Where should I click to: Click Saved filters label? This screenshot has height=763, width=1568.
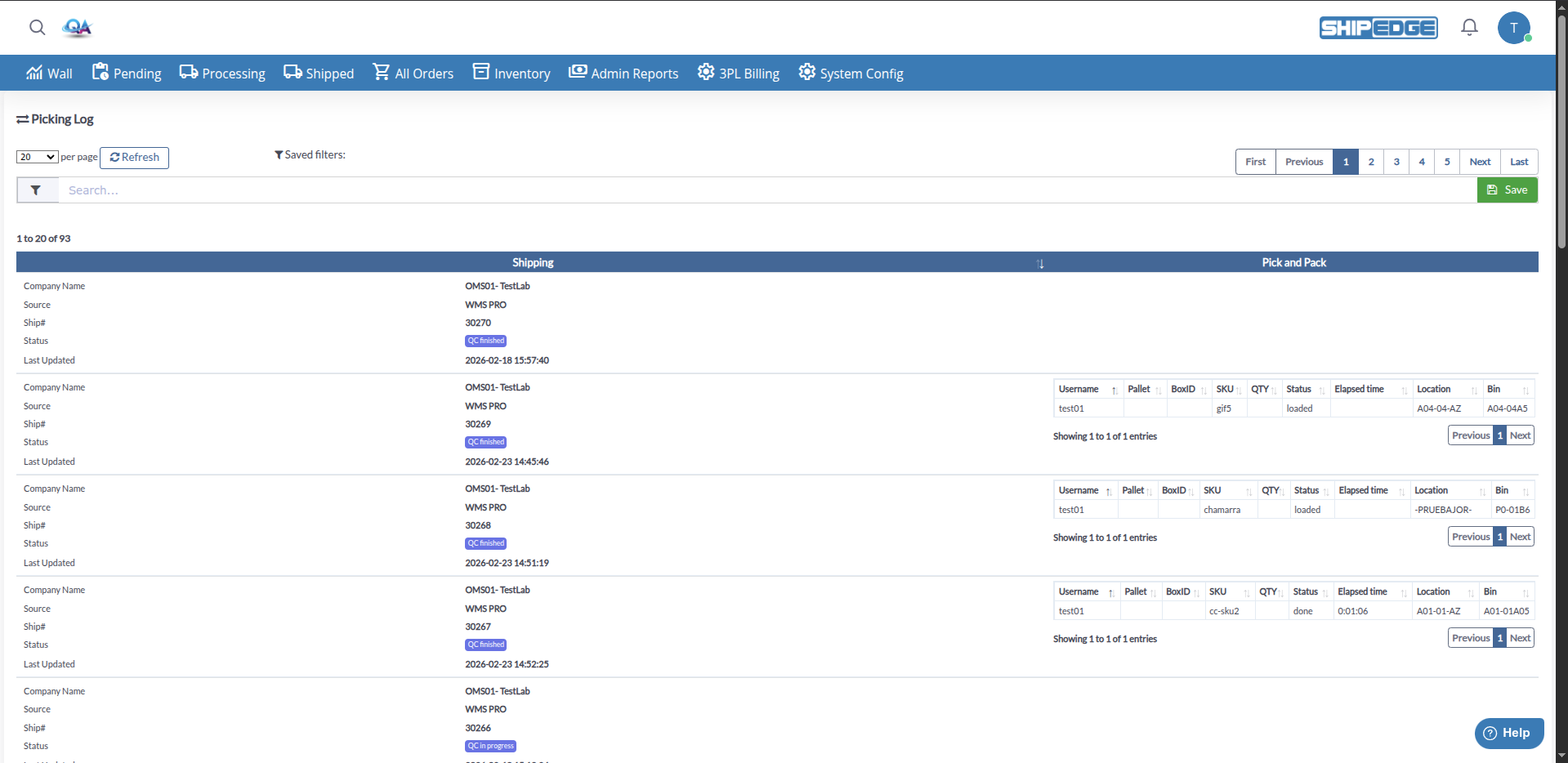310,154
